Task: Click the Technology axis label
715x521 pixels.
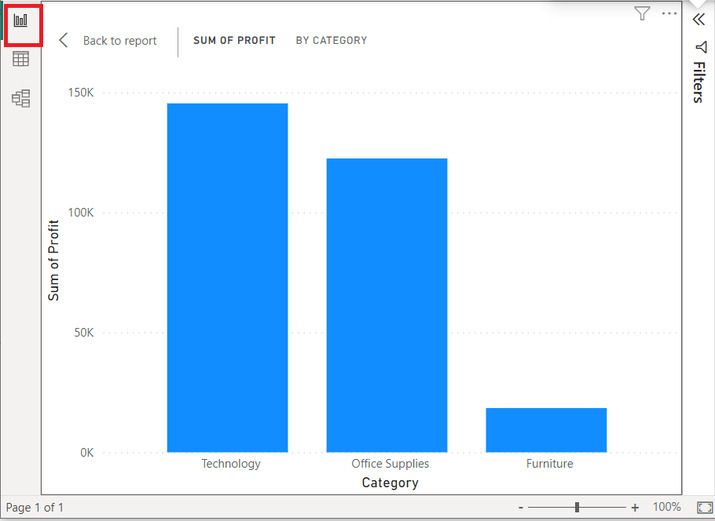Action: tap(231, 464)
